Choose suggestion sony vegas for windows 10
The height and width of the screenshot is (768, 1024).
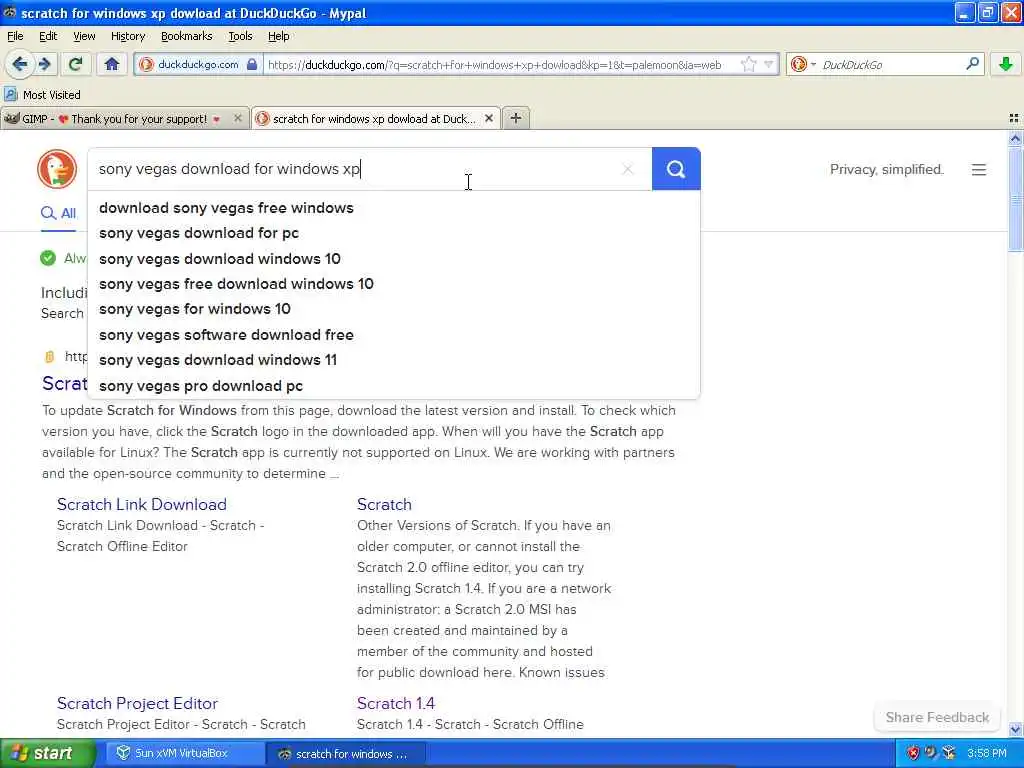[394, 309]
